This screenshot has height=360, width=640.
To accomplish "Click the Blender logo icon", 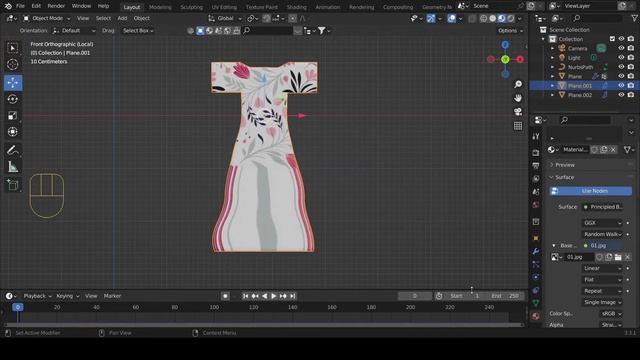I will pyautogui.click(x=8, y=6).
